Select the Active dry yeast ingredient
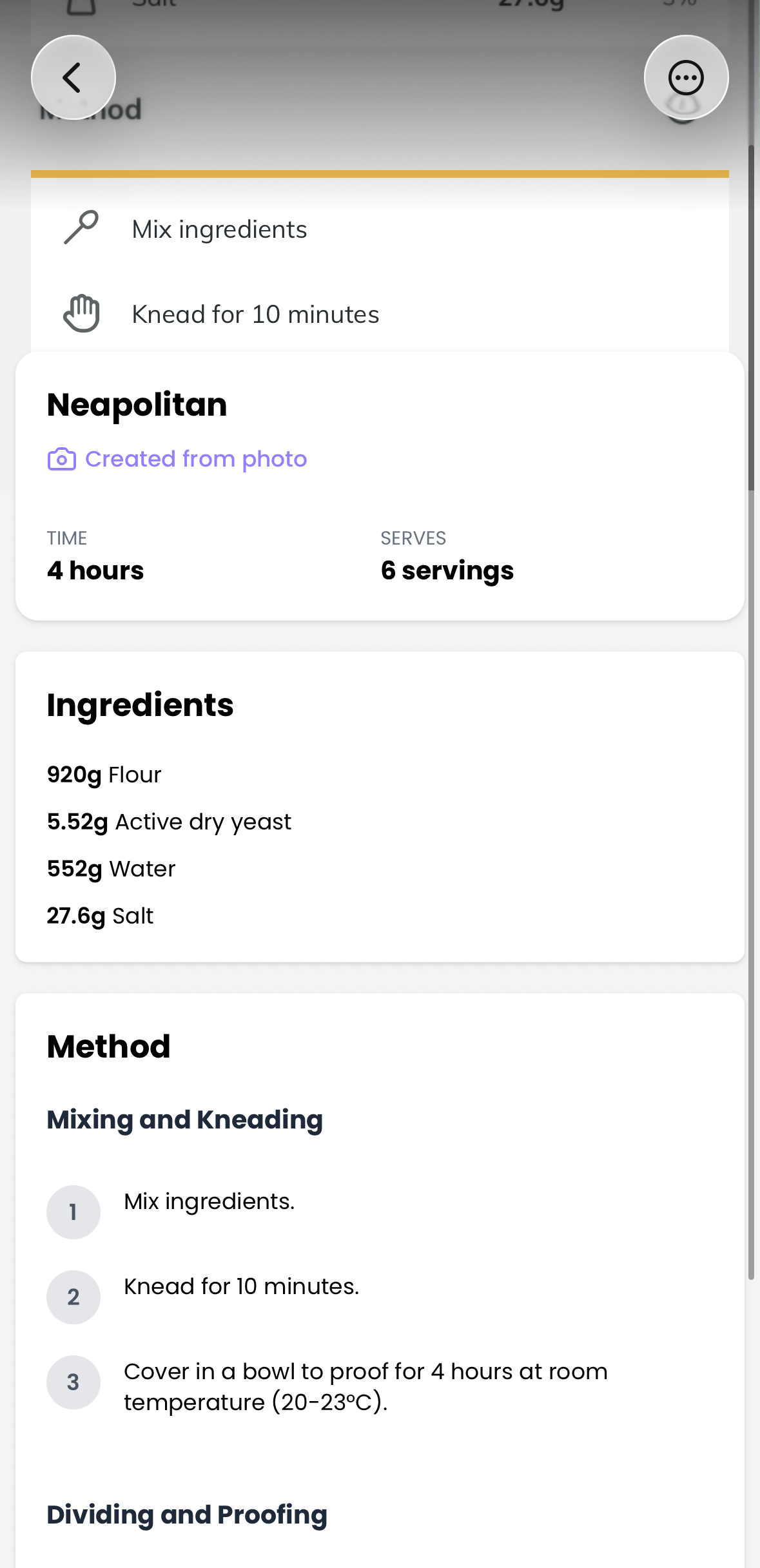The width and height of the screenshot is (760, 1568). (170, 822)
